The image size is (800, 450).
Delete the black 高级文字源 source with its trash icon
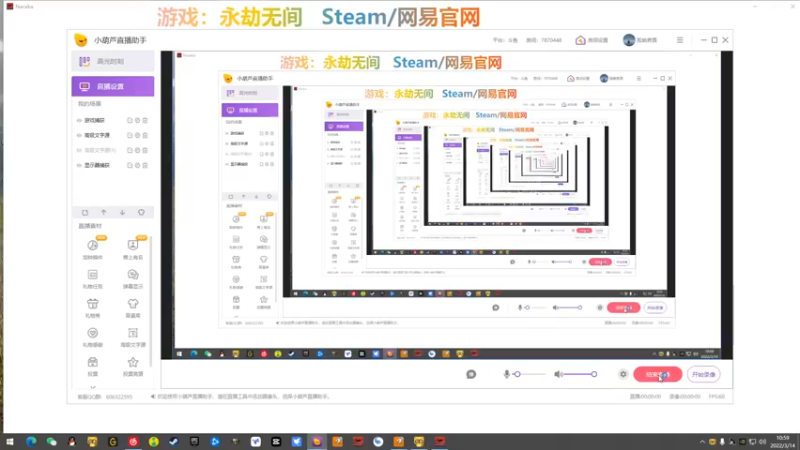point(145,135)
